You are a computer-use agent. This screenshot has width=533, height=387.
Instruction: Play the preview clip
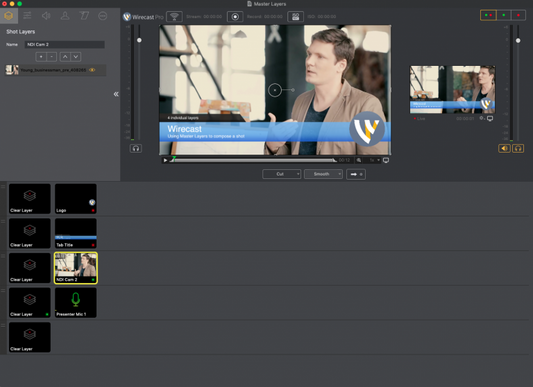point(165,160)
